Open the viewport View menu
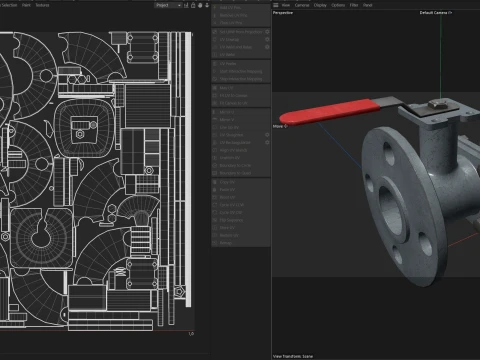Viewport: 480px width, 360px height. pyautogui.click(x=286, y=5)
